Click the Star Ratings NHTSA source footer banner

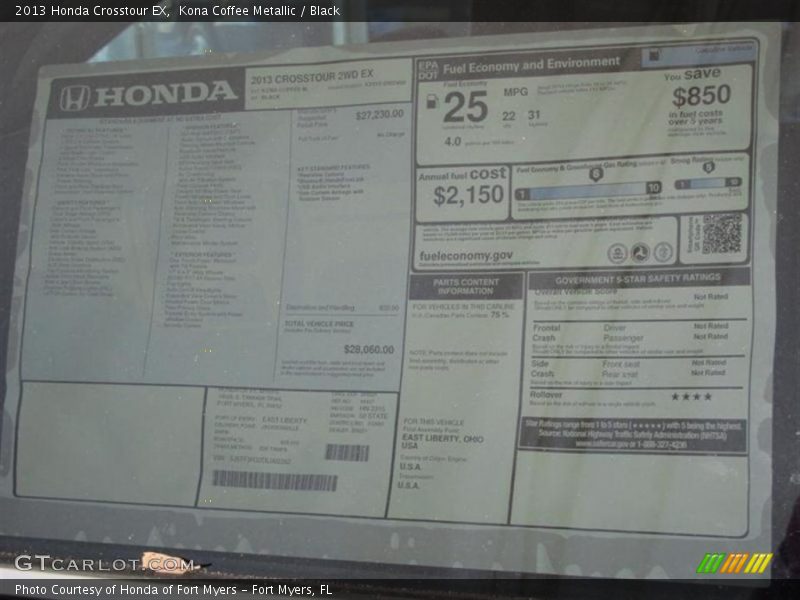(x=633, y=434)
